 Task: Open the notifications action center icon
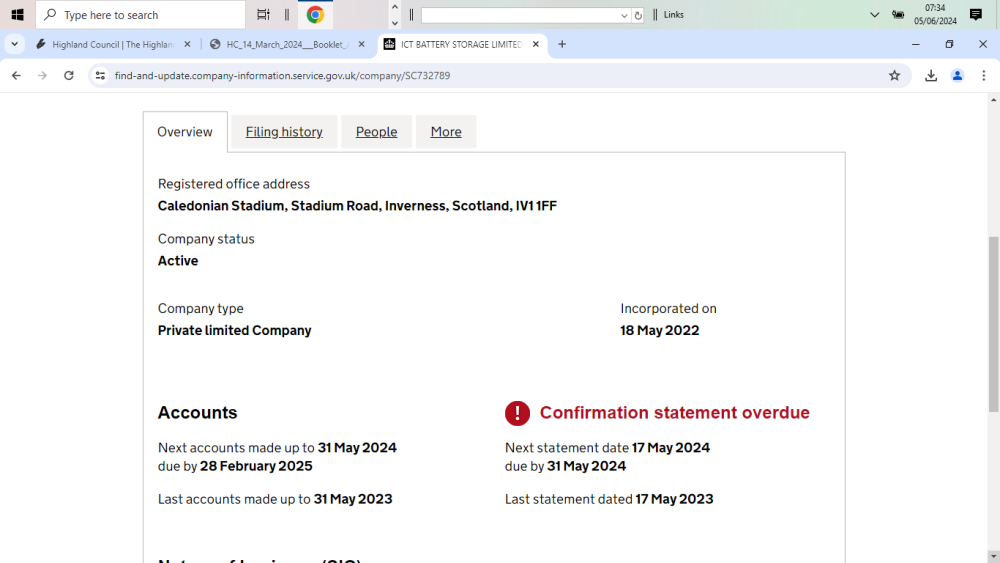[976, 15]
